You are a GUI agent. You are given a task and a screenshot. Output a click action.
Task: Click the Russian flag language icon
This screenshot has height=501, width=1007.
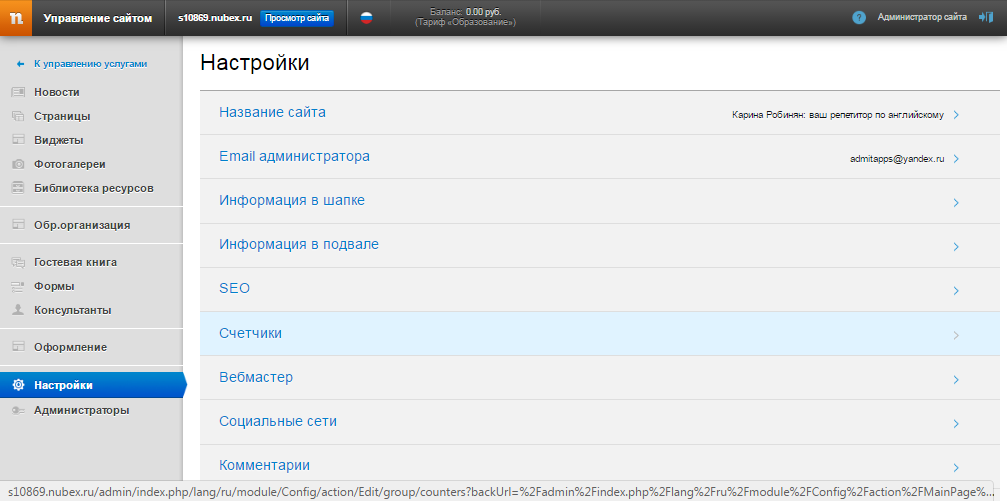(x=366, y=18)
